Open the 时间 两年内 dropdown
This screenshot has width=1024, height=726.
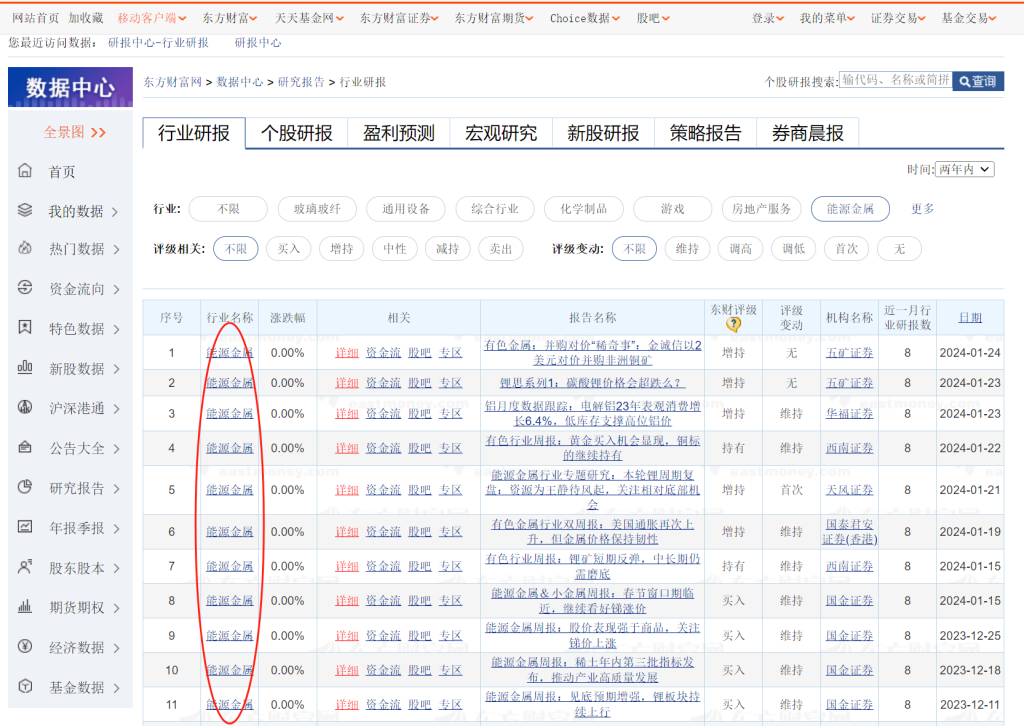point(964,170)
